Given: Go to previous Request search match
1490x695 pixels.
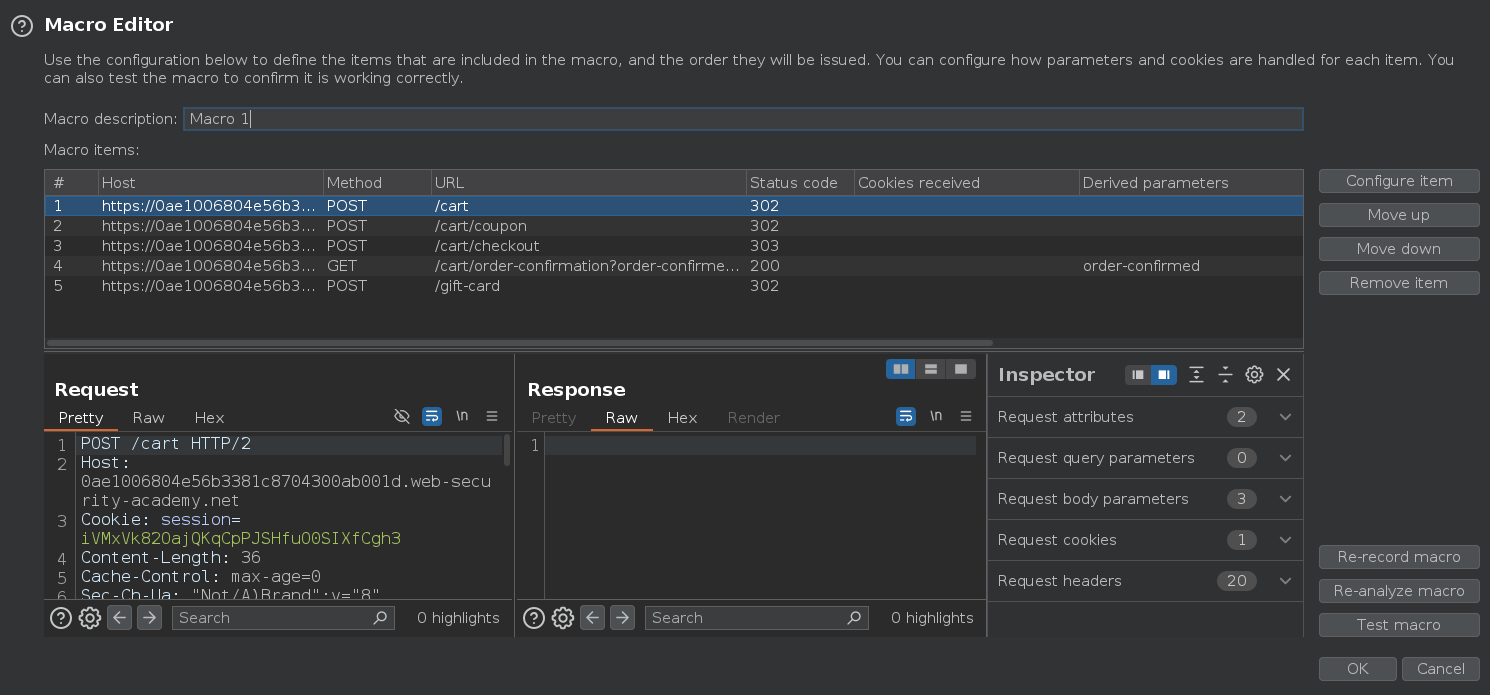Looking at the screenshot, I should tap(120, 618).
